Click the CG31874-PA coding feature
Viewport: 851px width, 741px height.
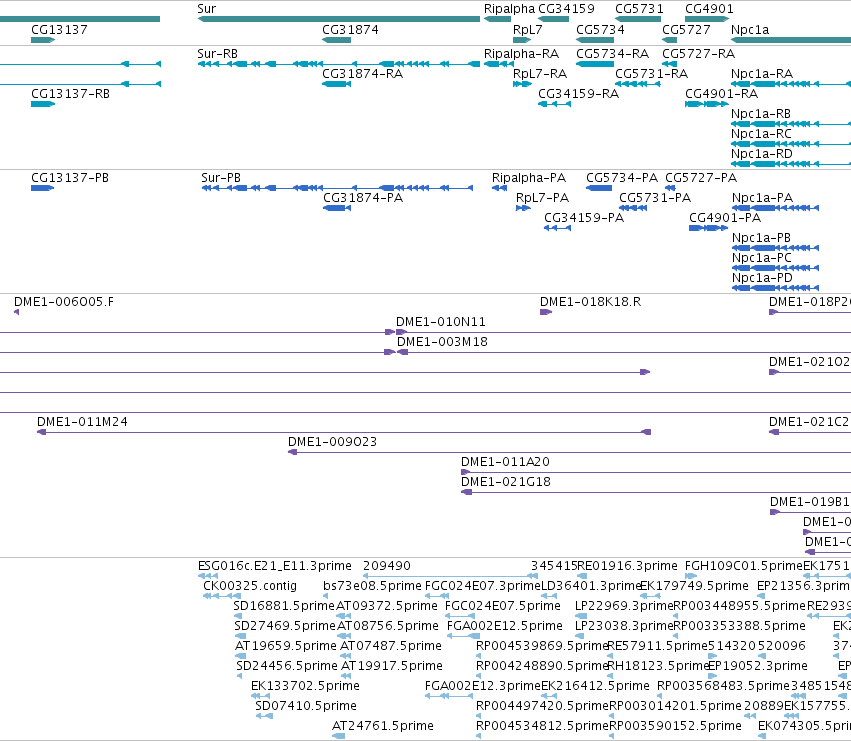pos(337,208)
